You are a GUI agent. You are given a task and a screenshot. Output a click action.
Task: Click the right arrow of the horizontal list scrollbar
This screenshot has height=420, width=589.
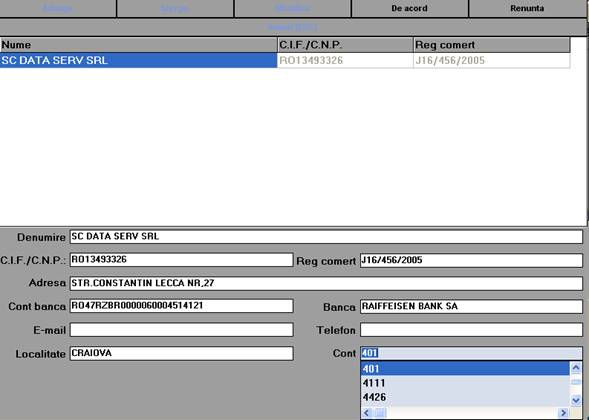click(x=563, y=413)
